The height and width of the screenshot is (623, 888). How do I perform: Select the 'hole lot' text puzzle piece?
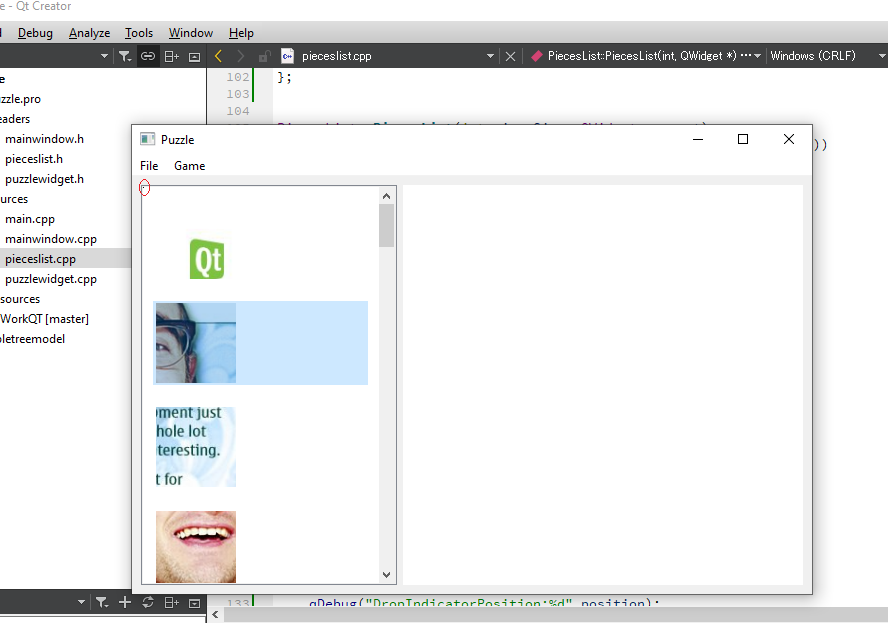click(196, 447)
